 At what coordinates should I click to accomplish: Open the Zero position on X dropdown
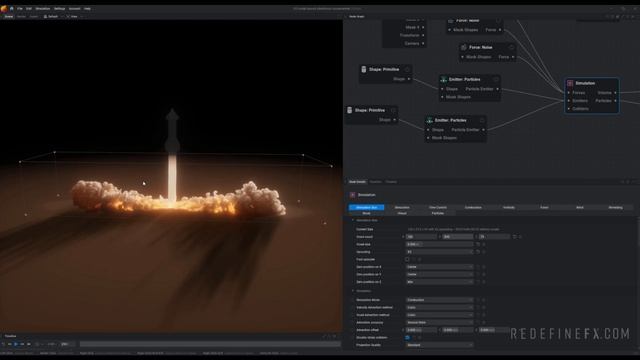(x=440, y=267)
